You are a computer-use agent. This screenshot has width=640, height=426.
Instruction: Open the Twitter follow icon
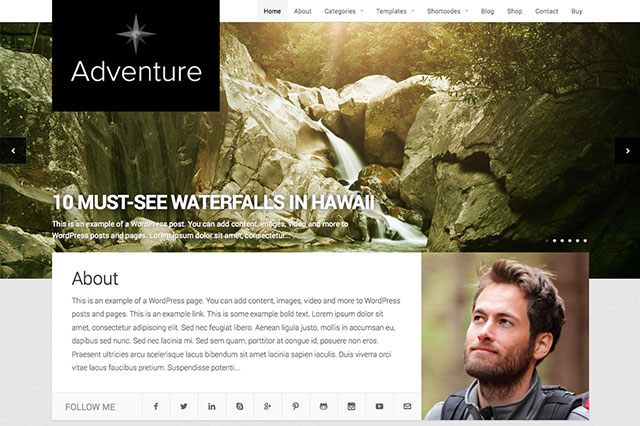point(184,406)
